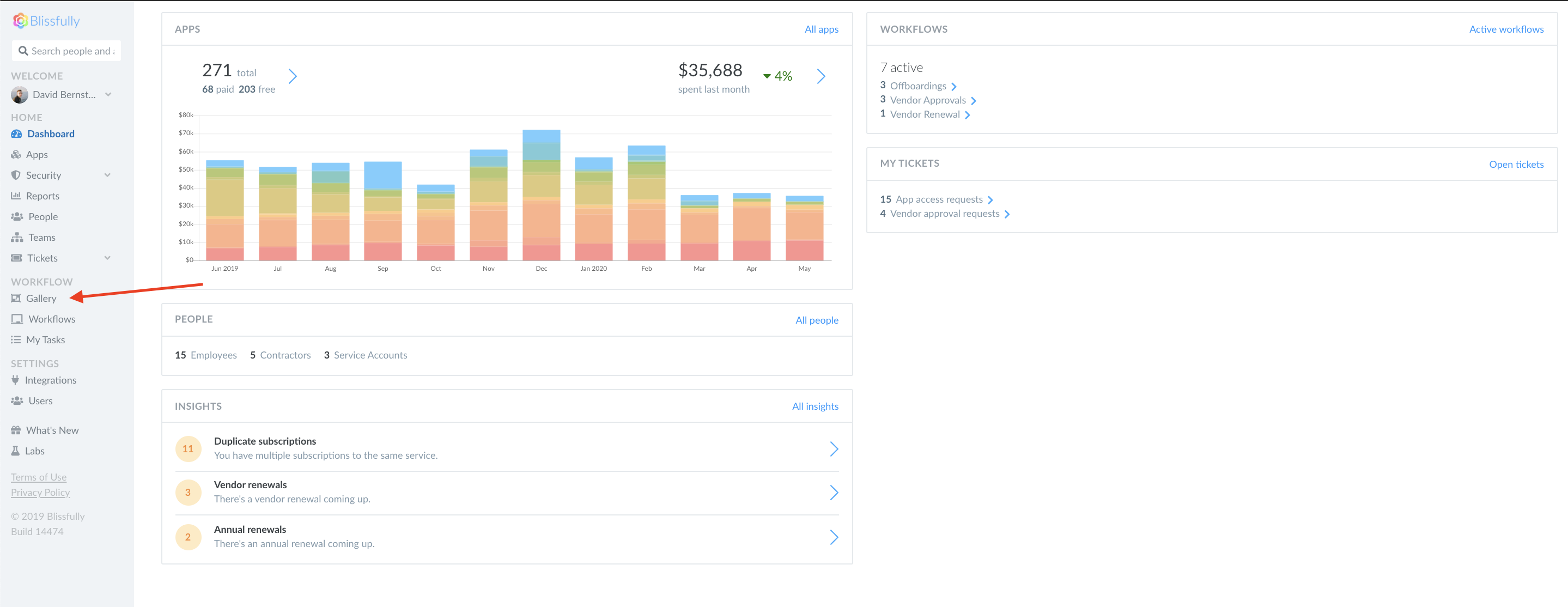Click the Labs flask icon
Screen dimensions: 1568x607
[x=16, y=451]
